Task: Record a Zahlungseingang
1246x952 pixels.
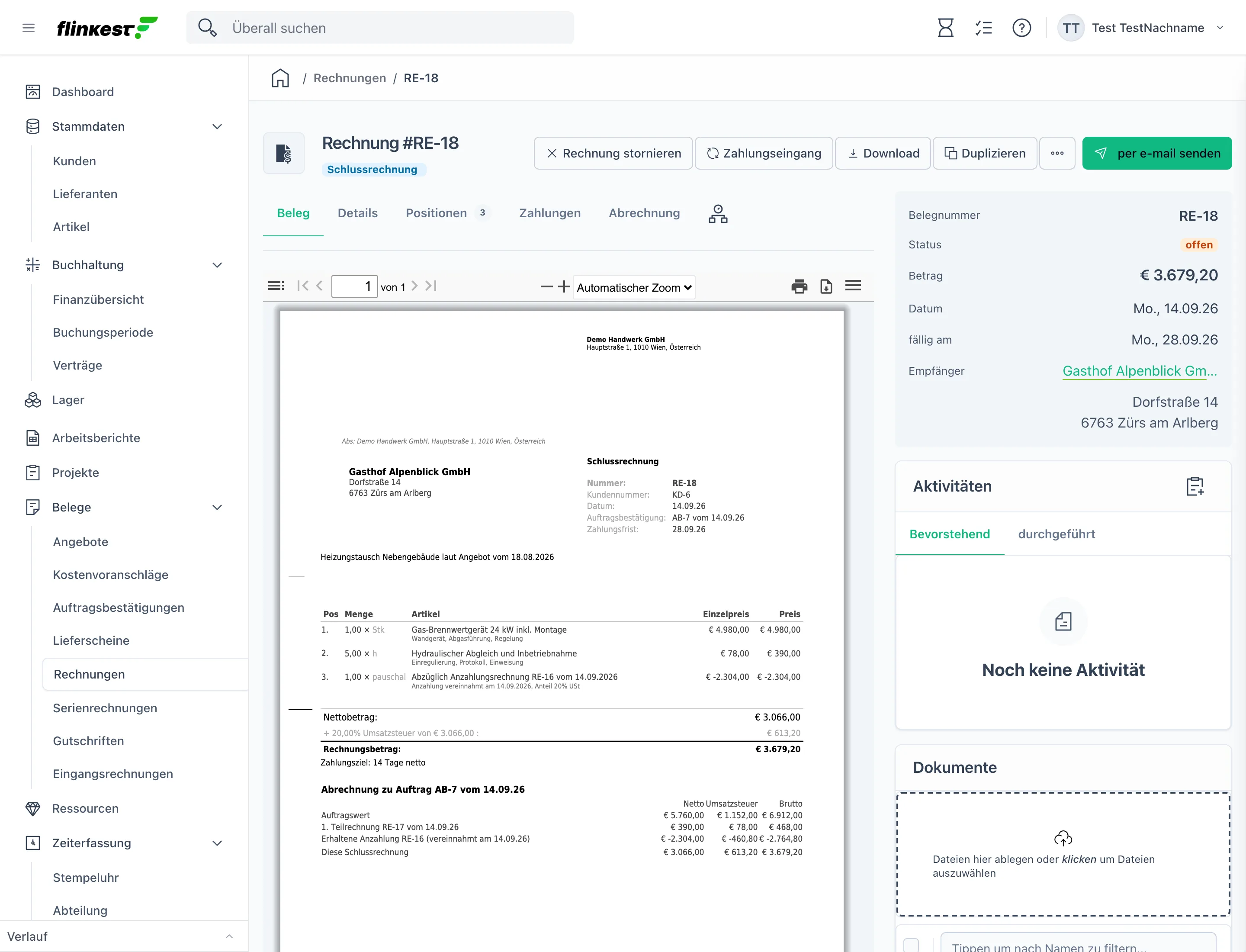Action: pos(764,153)
